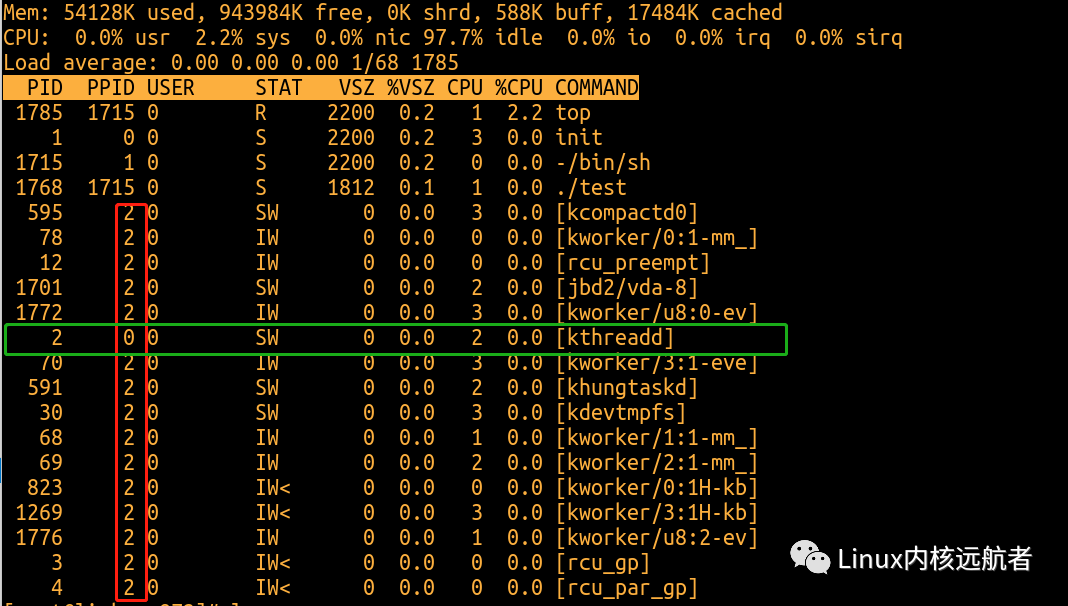Click the Linux内核远航者 watermark text
Viewport: 1068px width, 606px height.
pyautogui.click(x=934, y=558)
